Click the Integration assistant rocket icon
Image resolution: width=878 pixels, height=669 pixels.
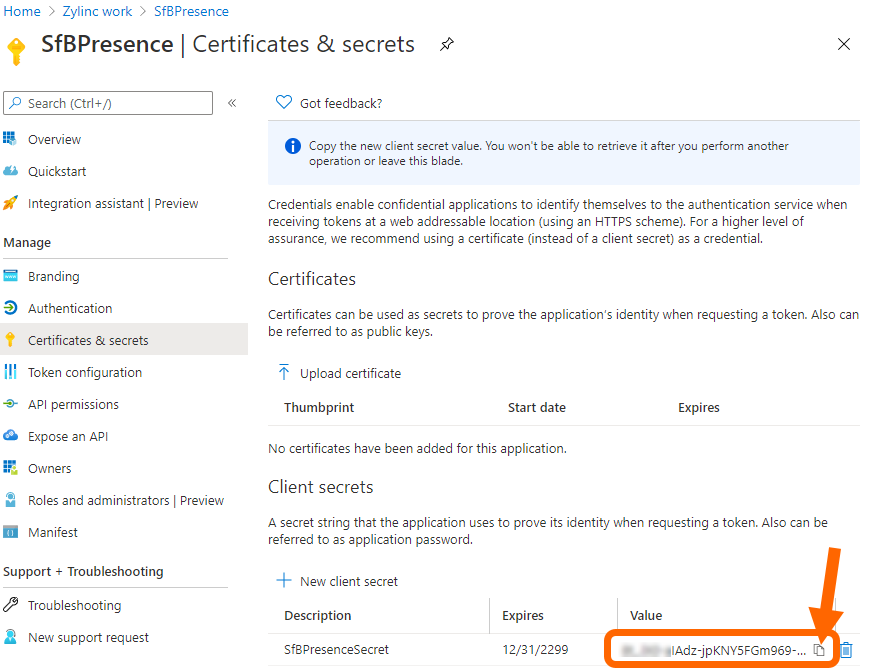pyautogui.click(x=11, y=202)
